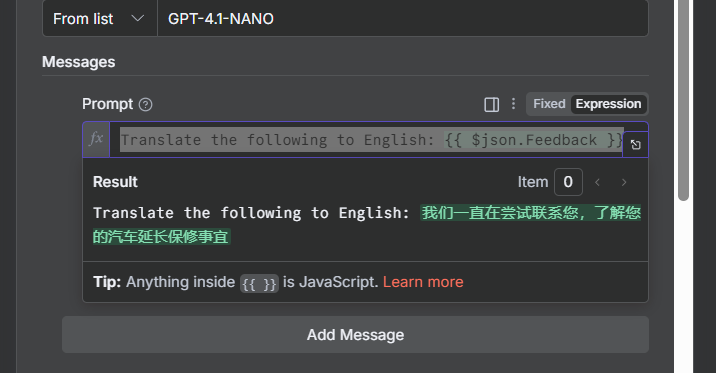The image size is (716, 373).
Task: Add a new message with Add Message
Action: click(355, 335)
